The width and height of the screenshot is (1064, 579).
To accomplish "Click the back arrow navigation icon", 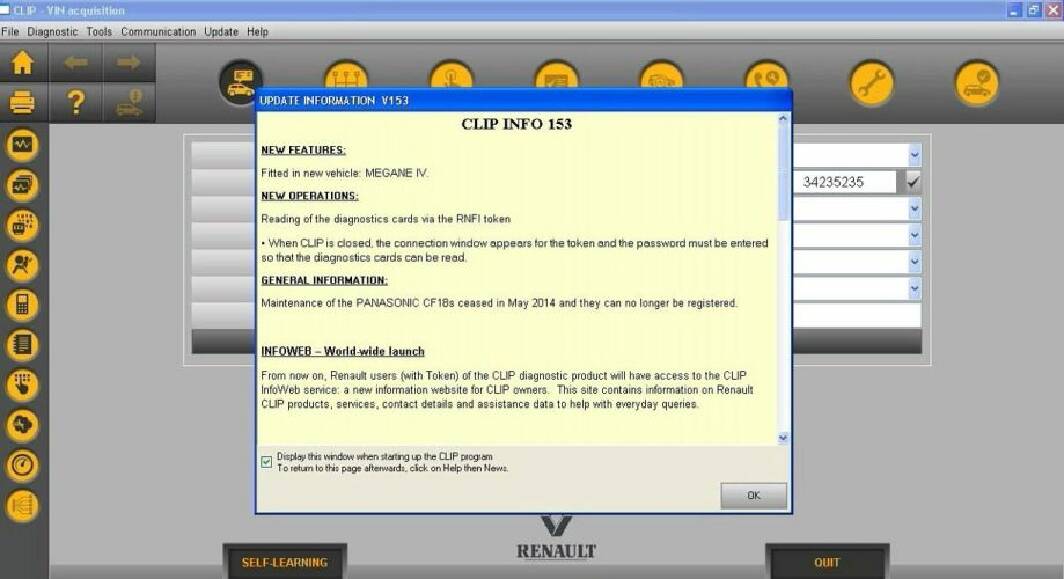I will (x=76, y=62).
